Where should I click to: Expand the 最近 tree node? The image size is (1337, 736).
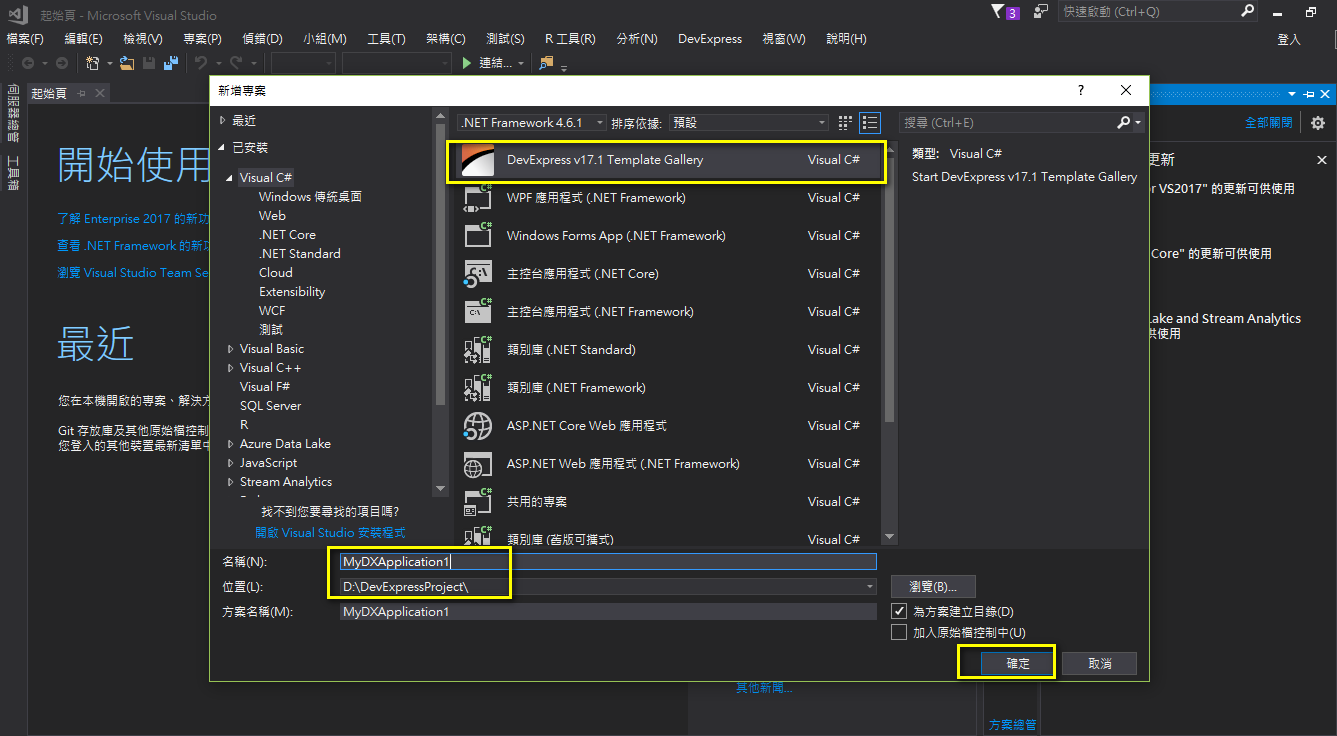point(223,120)
